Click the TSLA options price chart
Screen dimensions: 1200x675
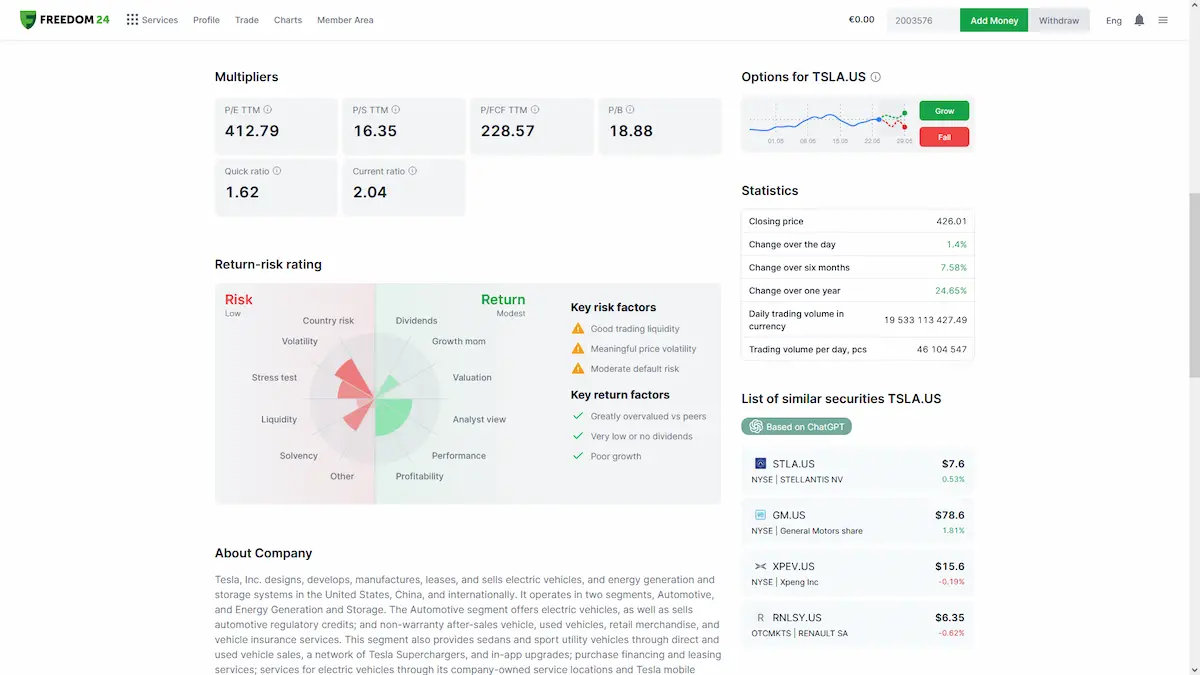coord(829,124)
